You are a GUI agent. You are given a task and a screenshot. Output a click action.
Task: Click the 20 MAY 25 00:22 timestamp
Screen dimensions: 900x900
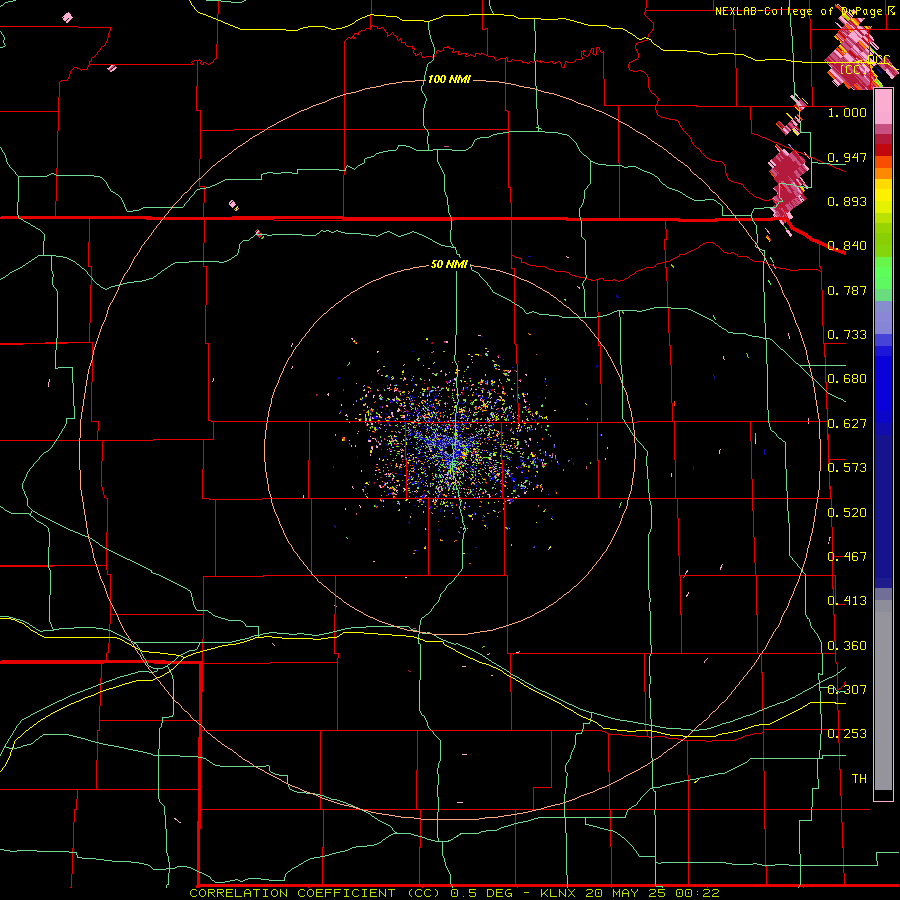tap(653, 893)
